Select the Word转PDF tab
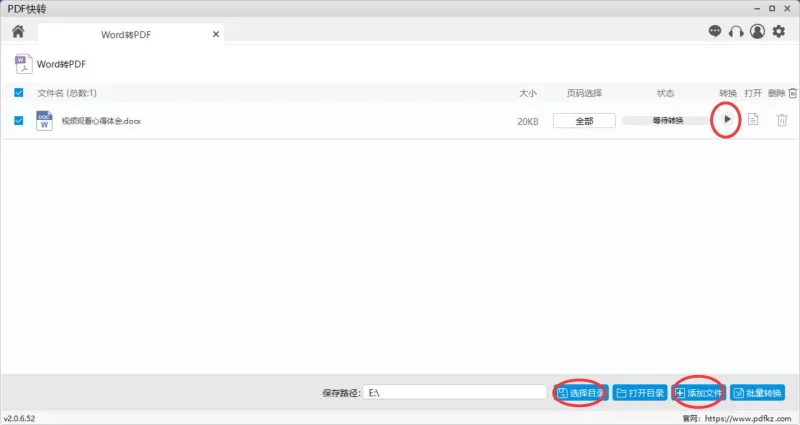The image size is (800, 425). coord(131,34)
